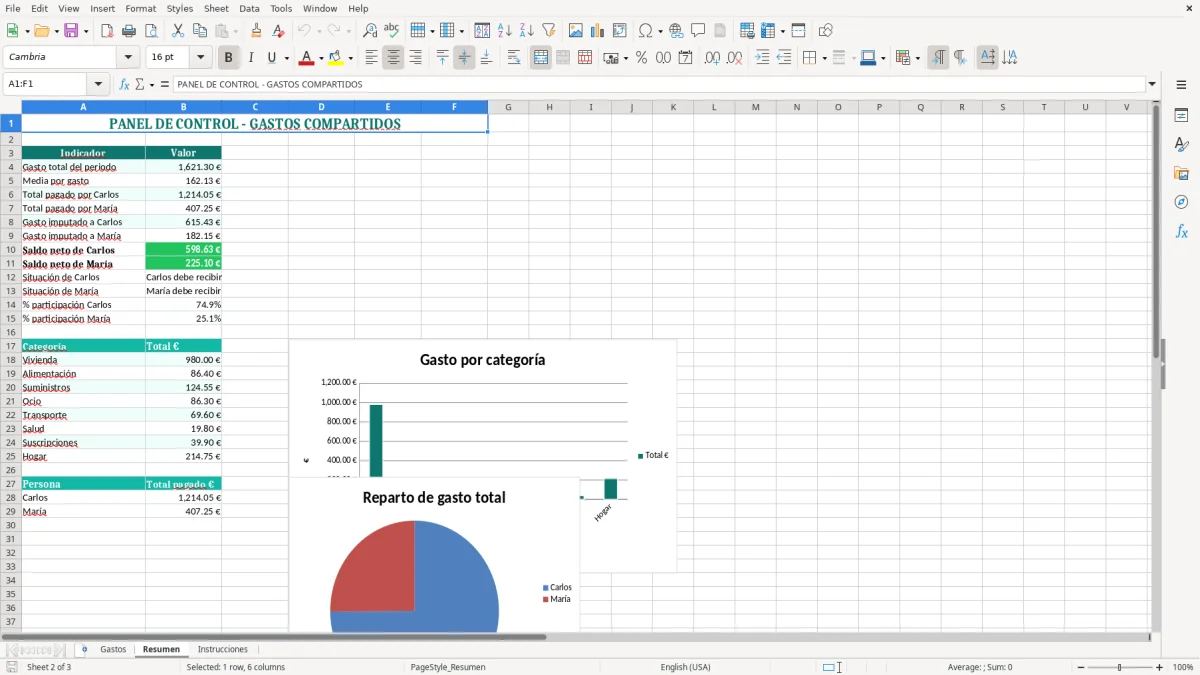Viewport: 1200px width, 675px height.
Task: Open Find and Replace icon
Action: (x=370, y=31)
